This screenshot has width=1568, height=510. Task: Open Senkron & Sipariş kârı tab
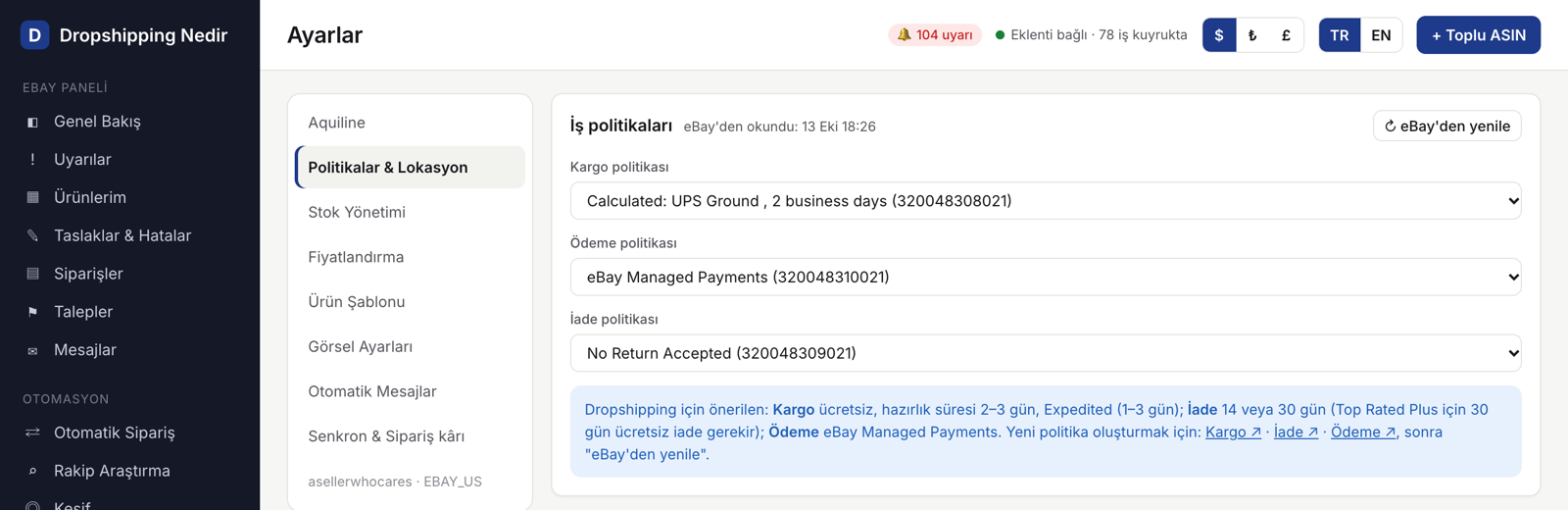[x=410, y=436]
